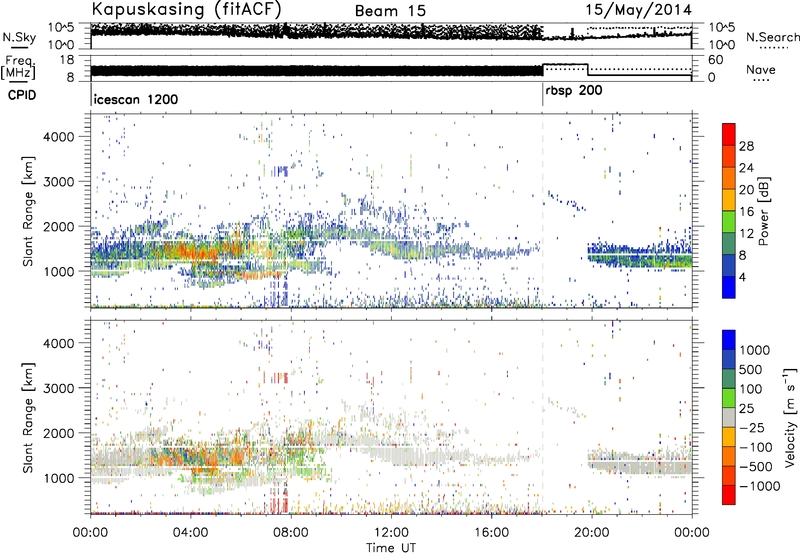Pick the red bottom segment of Velocity colorbar
This screenshot has width=800, height=554.
coord(729,495)
